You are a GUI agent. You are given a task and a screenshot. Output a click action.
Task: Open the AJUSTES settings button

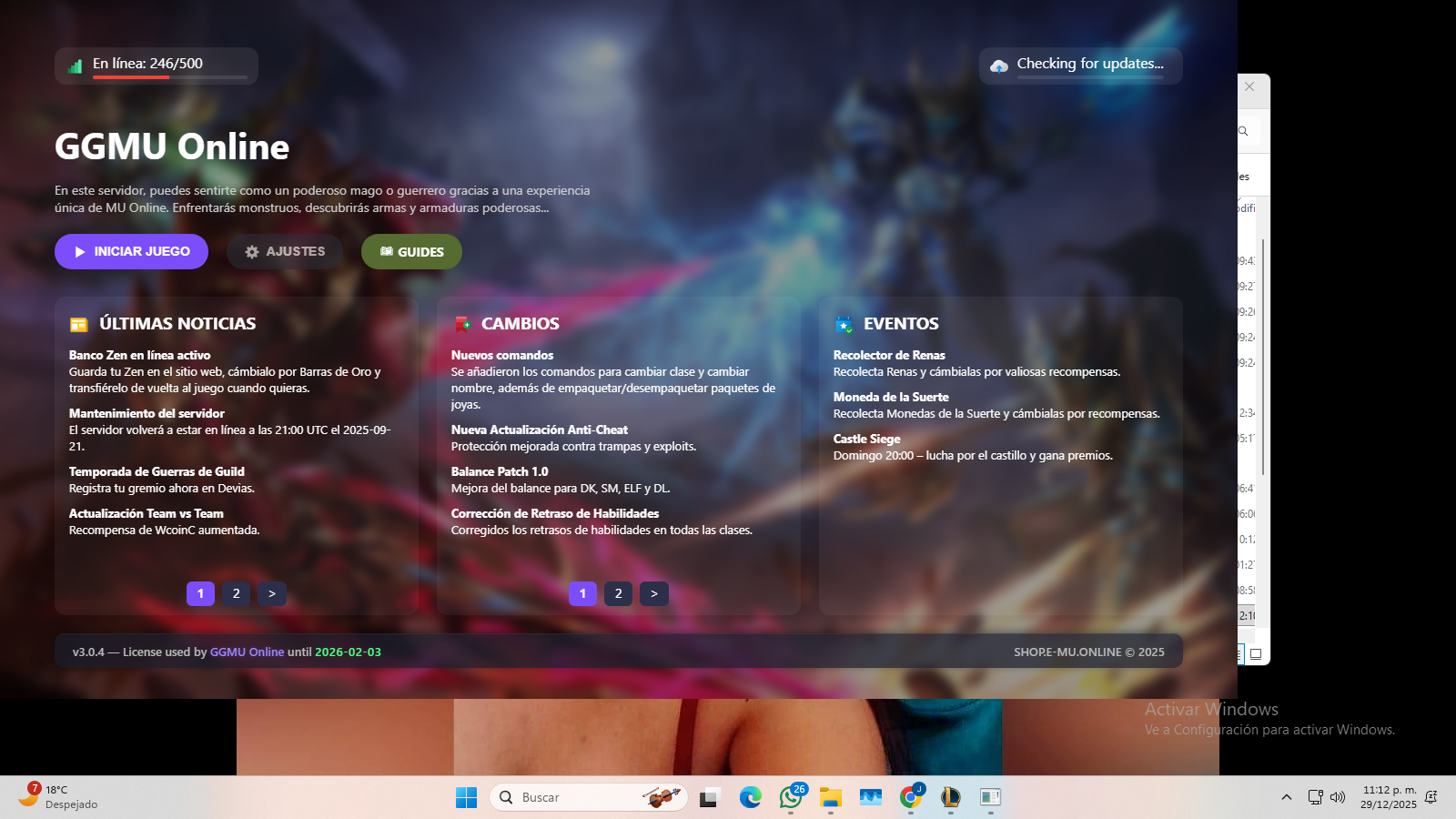click(x=285, y=251)
